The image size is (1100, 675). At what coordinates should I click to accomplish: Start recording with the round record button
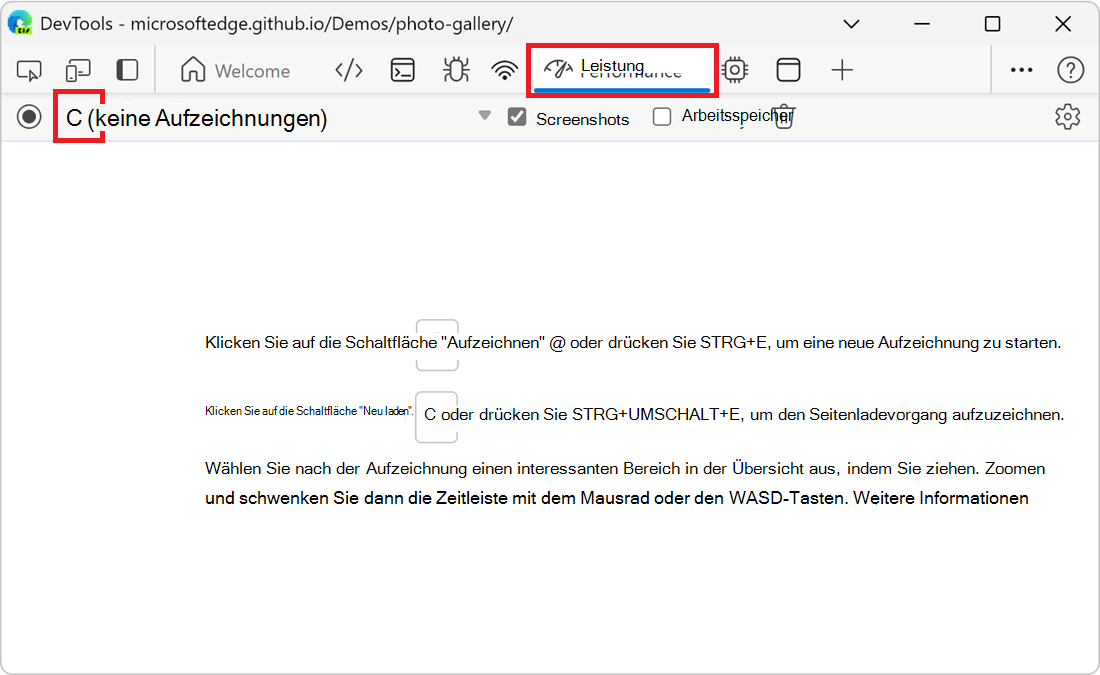point(30,117)
